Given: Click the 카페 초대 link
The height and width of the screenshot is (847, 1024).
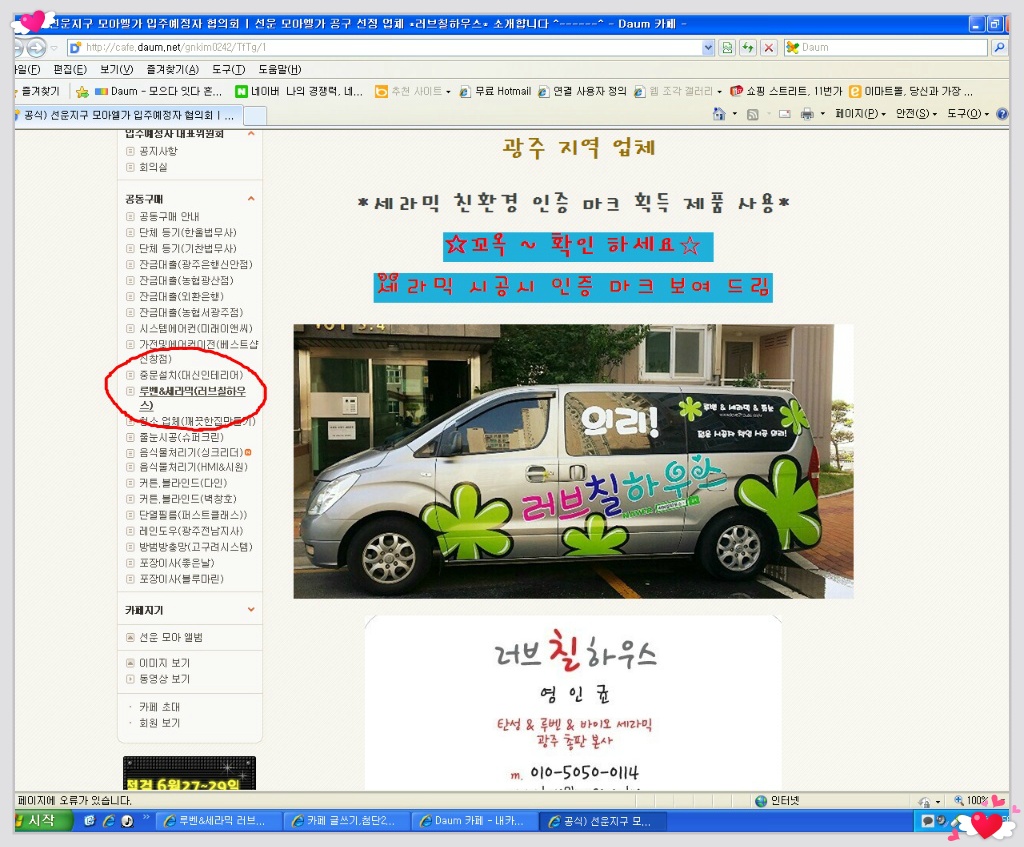Looking at the screenshot, I should 159,707.
